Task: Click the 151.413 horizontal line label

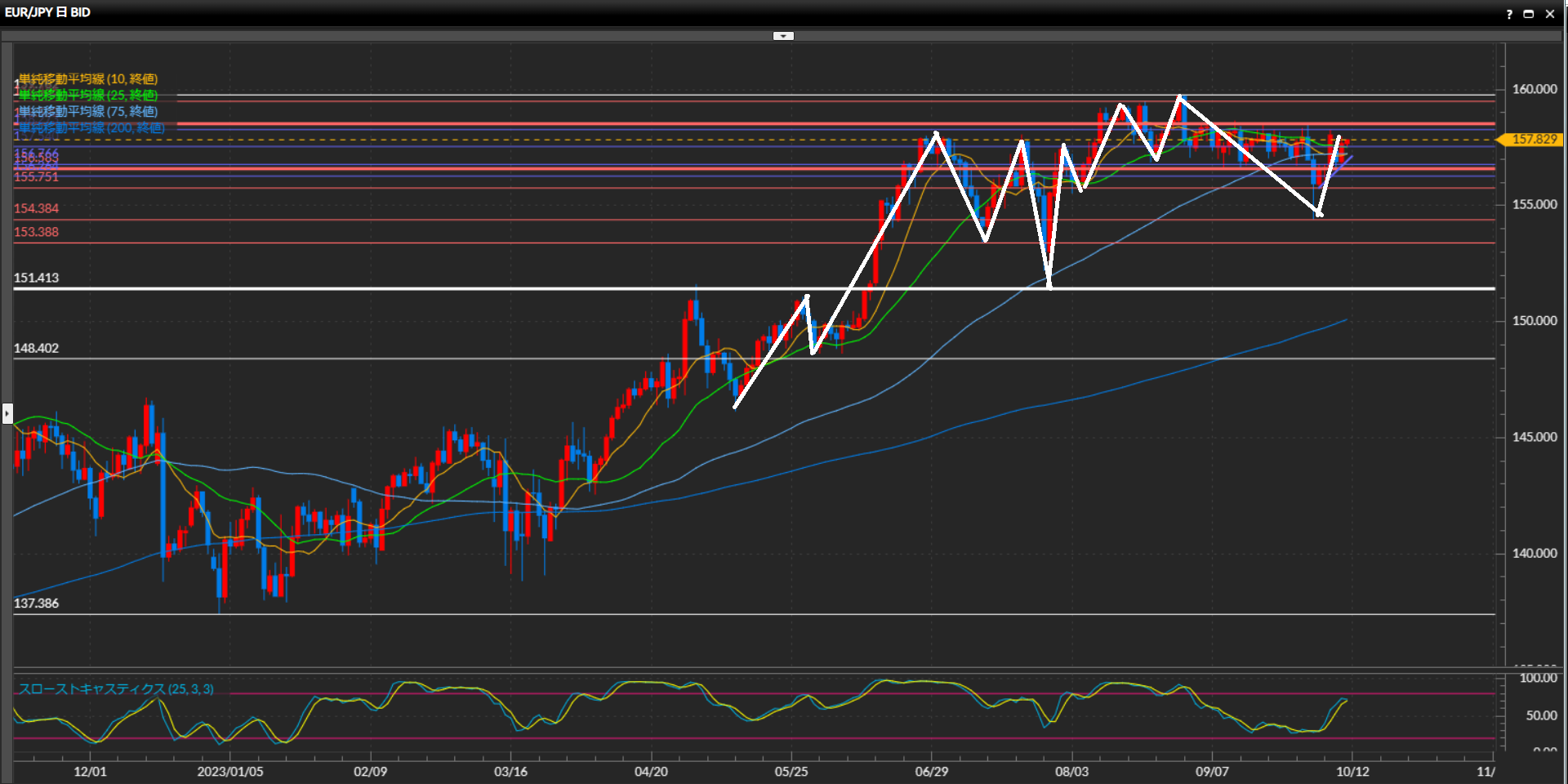Action: (37, 278)
